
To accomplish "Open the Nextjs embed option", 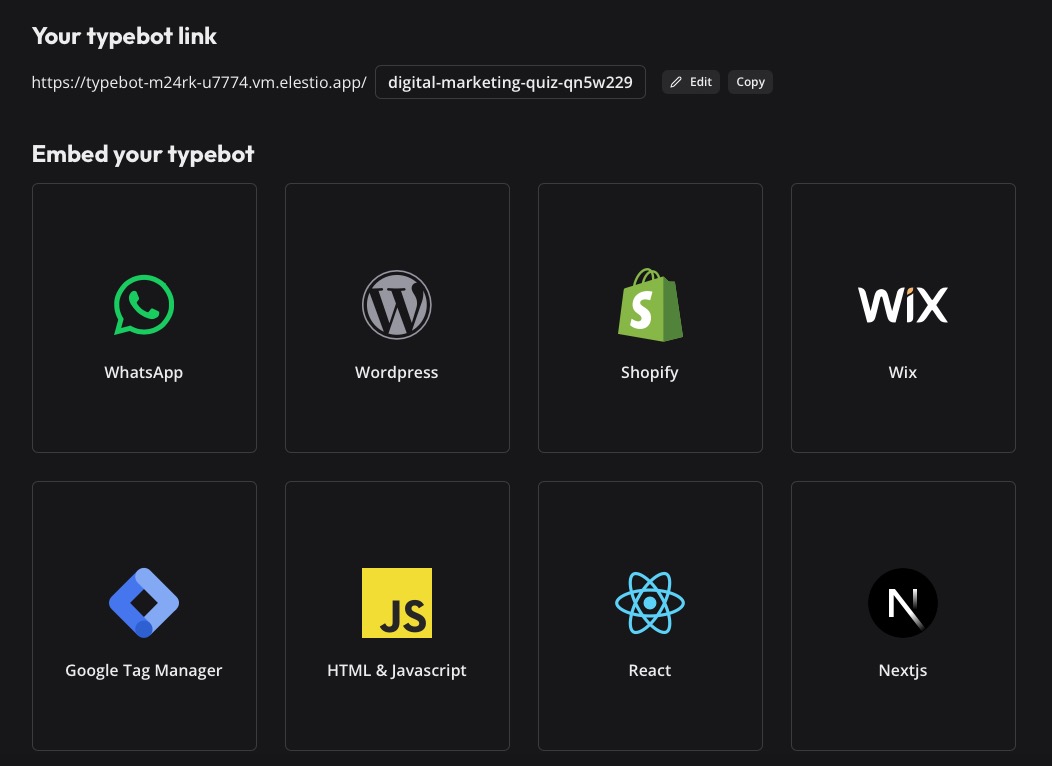I will click(903, 615).
